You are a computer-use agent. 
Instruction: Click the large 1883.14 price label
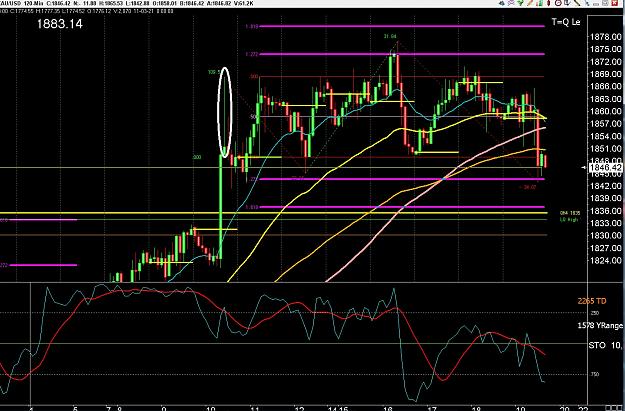(x=60, y=24)
